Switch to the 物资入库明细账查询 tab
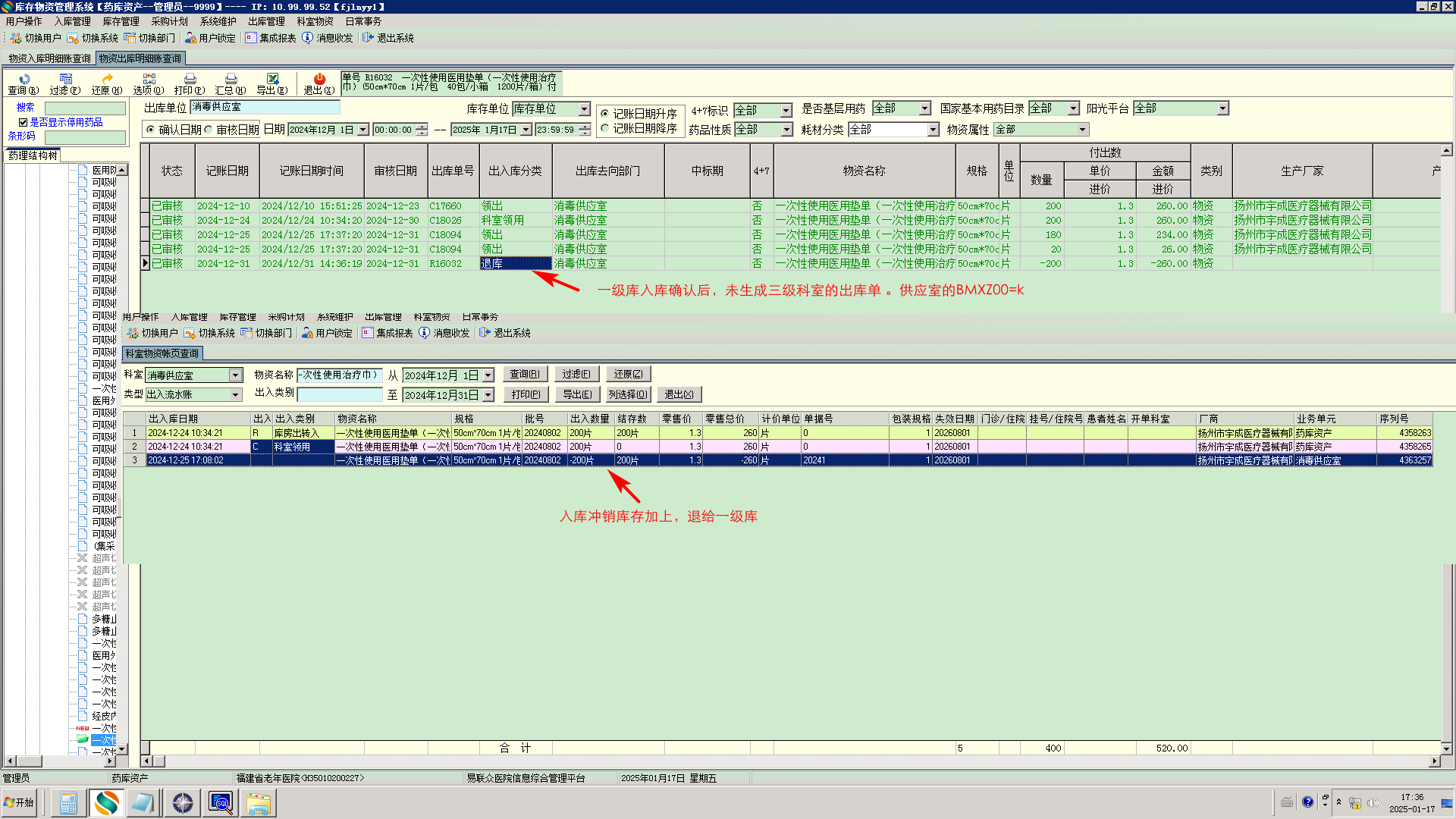Image resolution: width=1456 pixels, height=819 pixels. (49, 58)
